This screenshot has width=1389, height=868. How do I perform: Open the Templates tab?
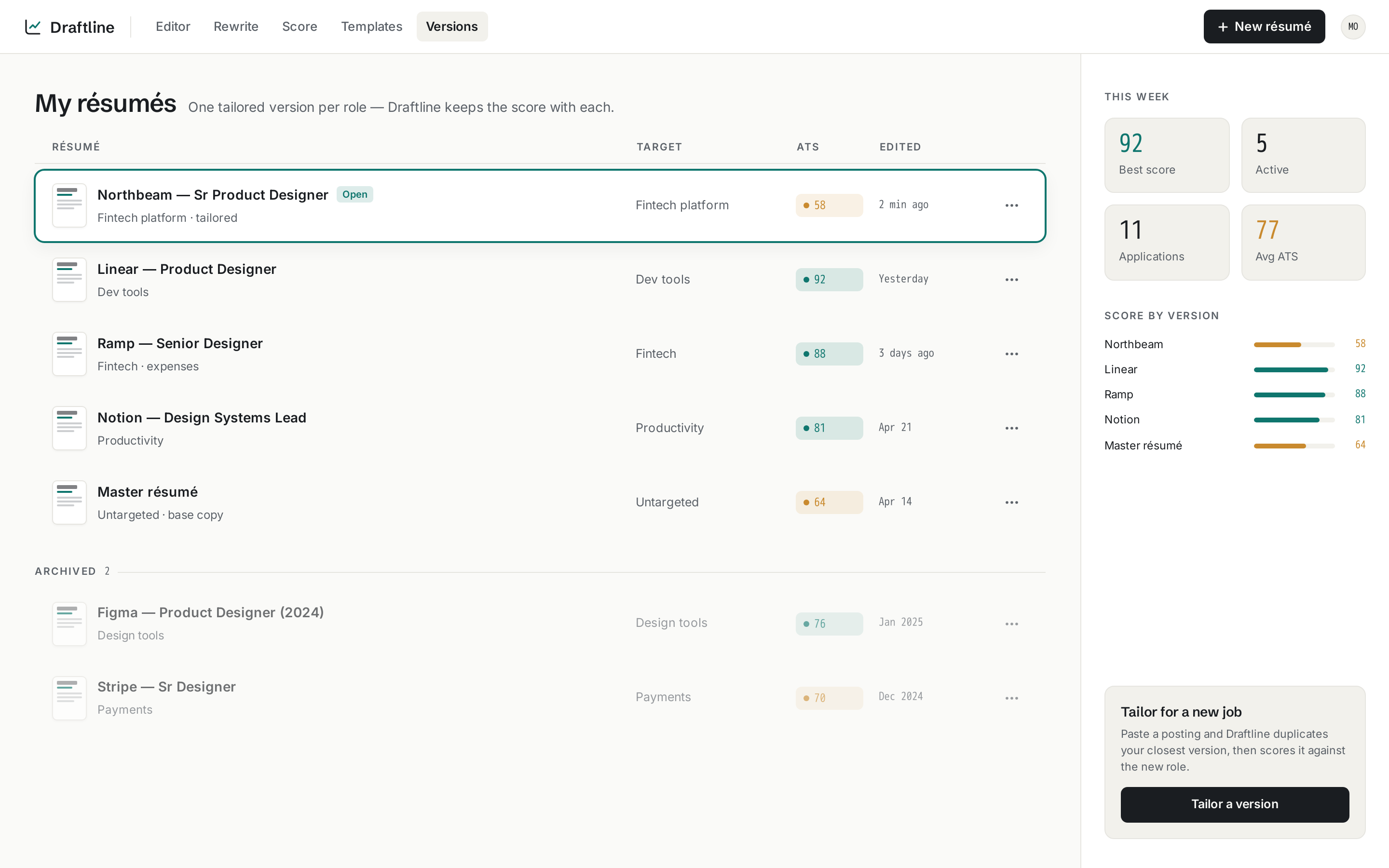coord(371,27)
